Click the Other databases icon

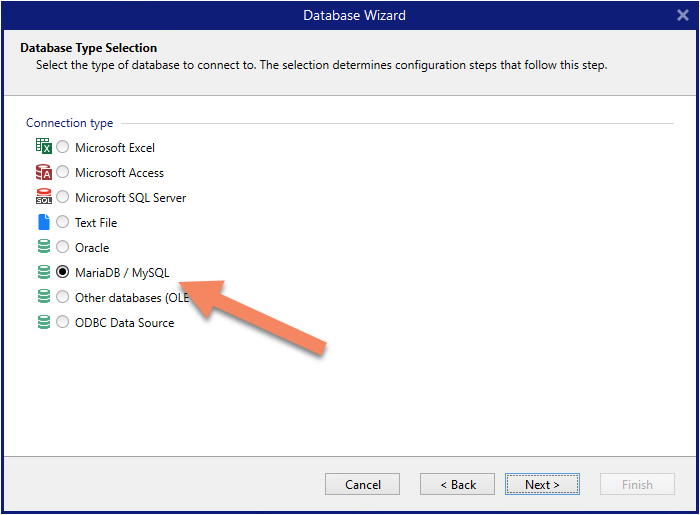43,297
